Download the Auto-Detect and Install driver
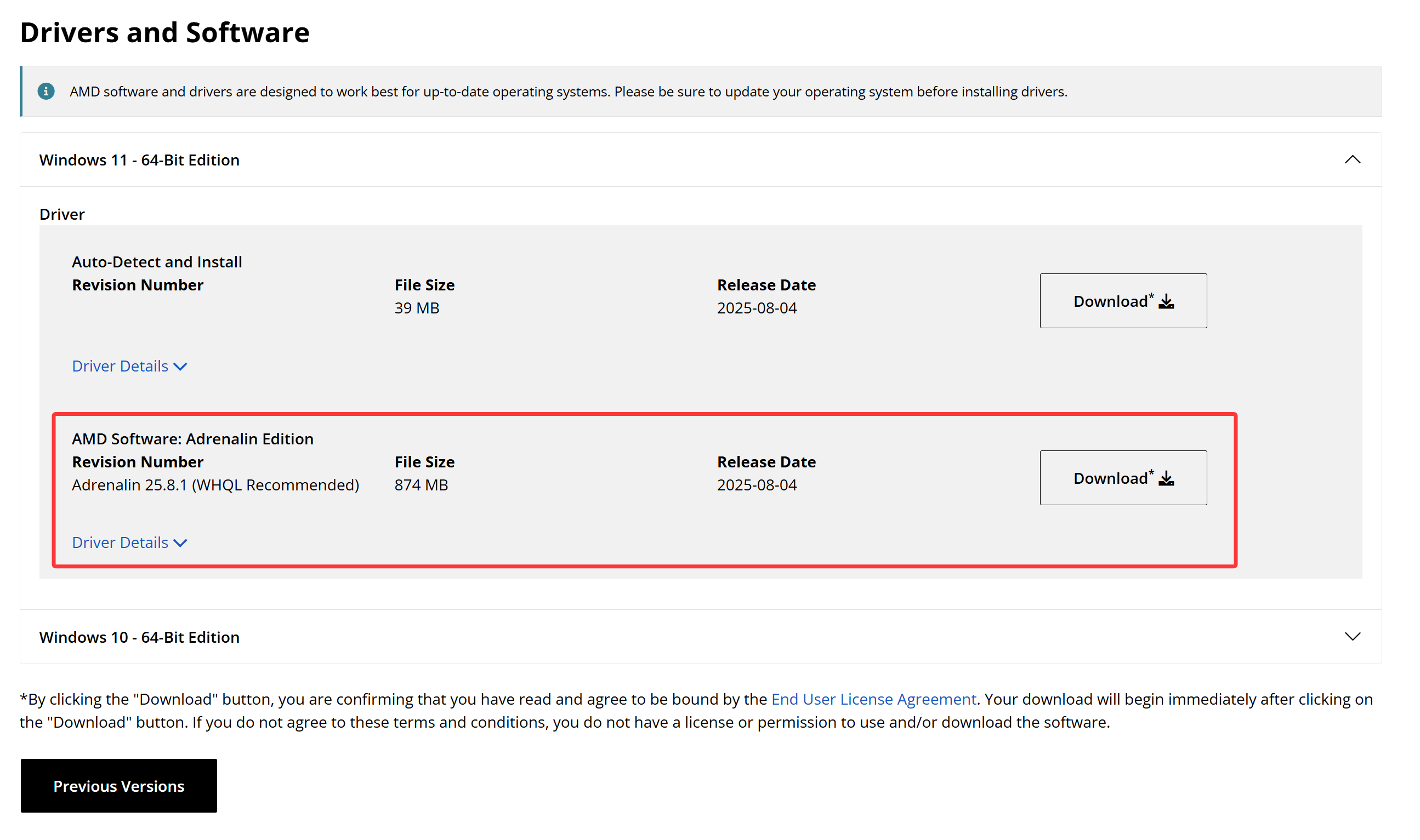The image size is (1420, 840). pos(1123,301)
